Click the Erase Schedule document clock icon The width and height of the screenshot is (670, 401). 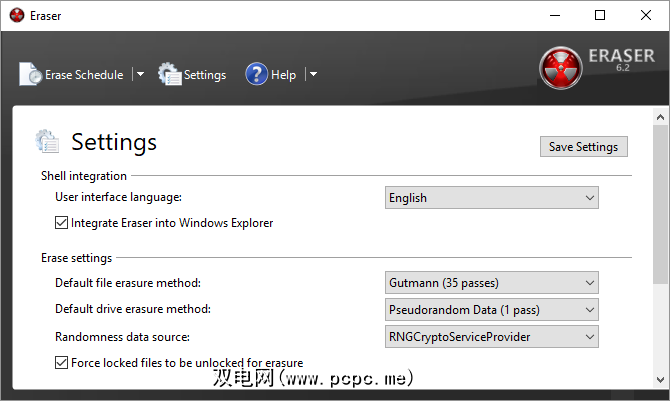(30, 74)
